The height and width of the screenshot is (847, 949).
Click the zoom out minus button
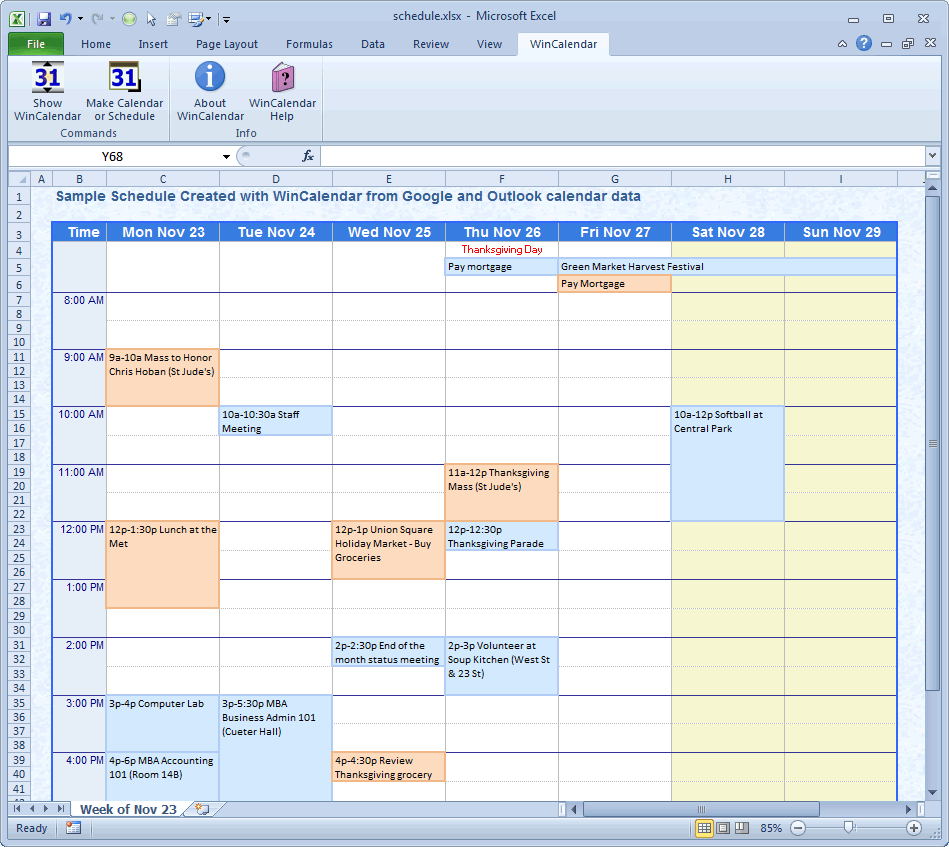click(x=798, y=828)
